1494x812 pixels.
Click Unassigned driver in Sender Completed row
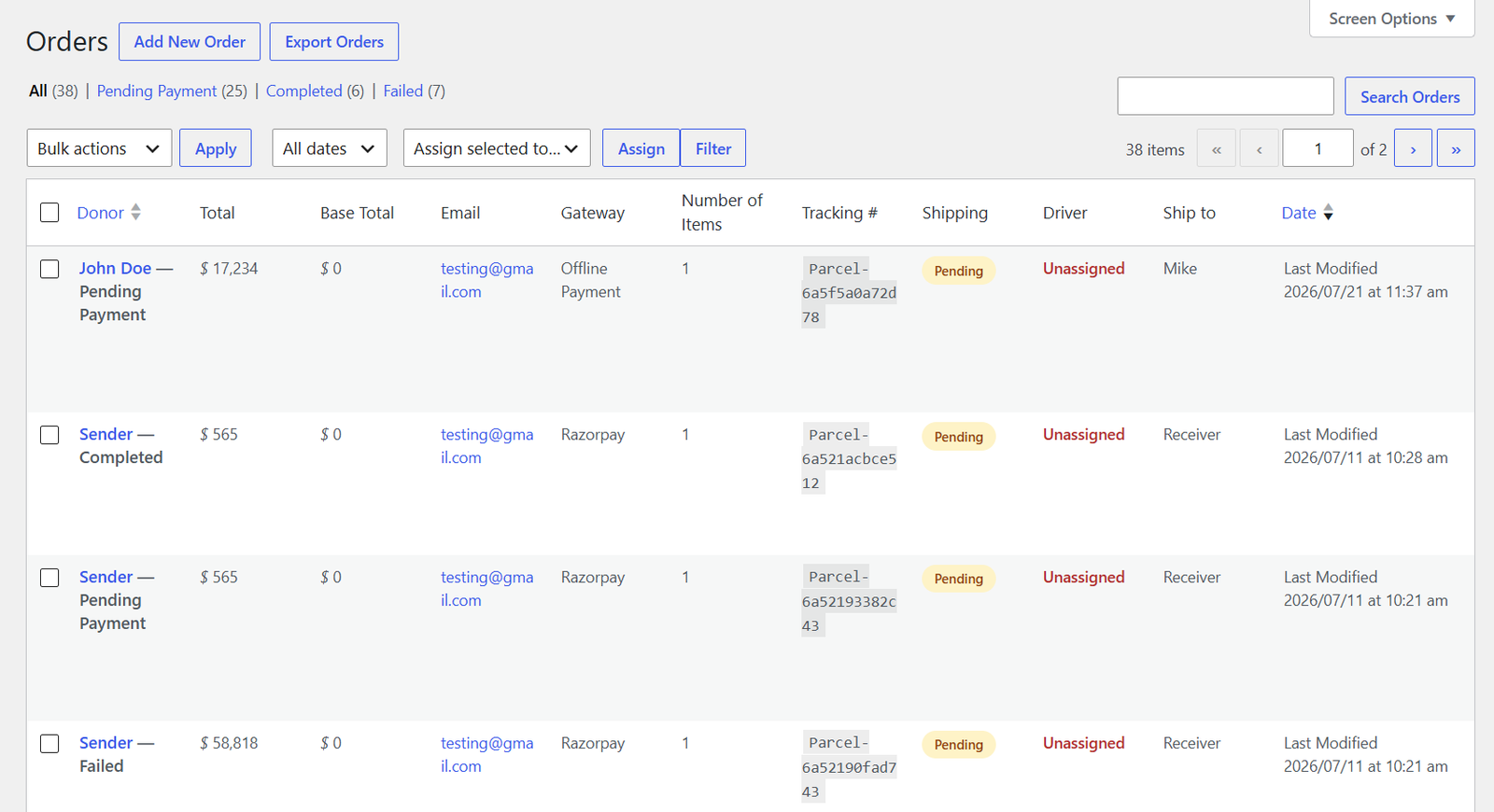1083,434
